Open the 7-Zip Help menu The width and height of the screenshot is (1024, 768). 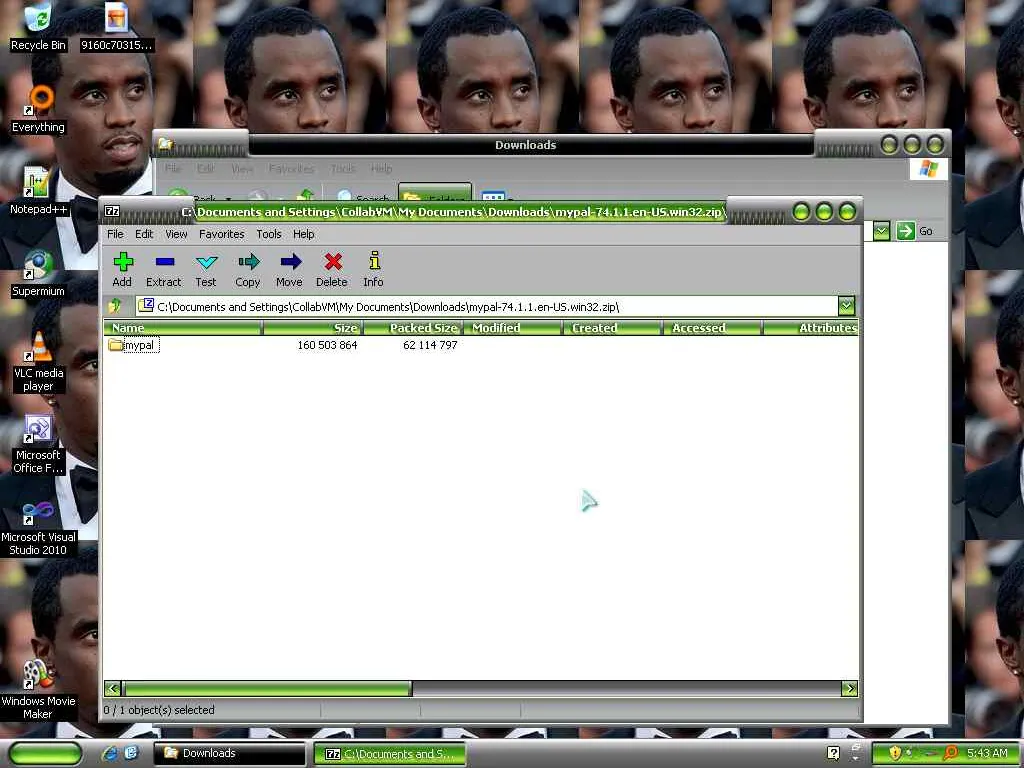[x=303, y=234]
